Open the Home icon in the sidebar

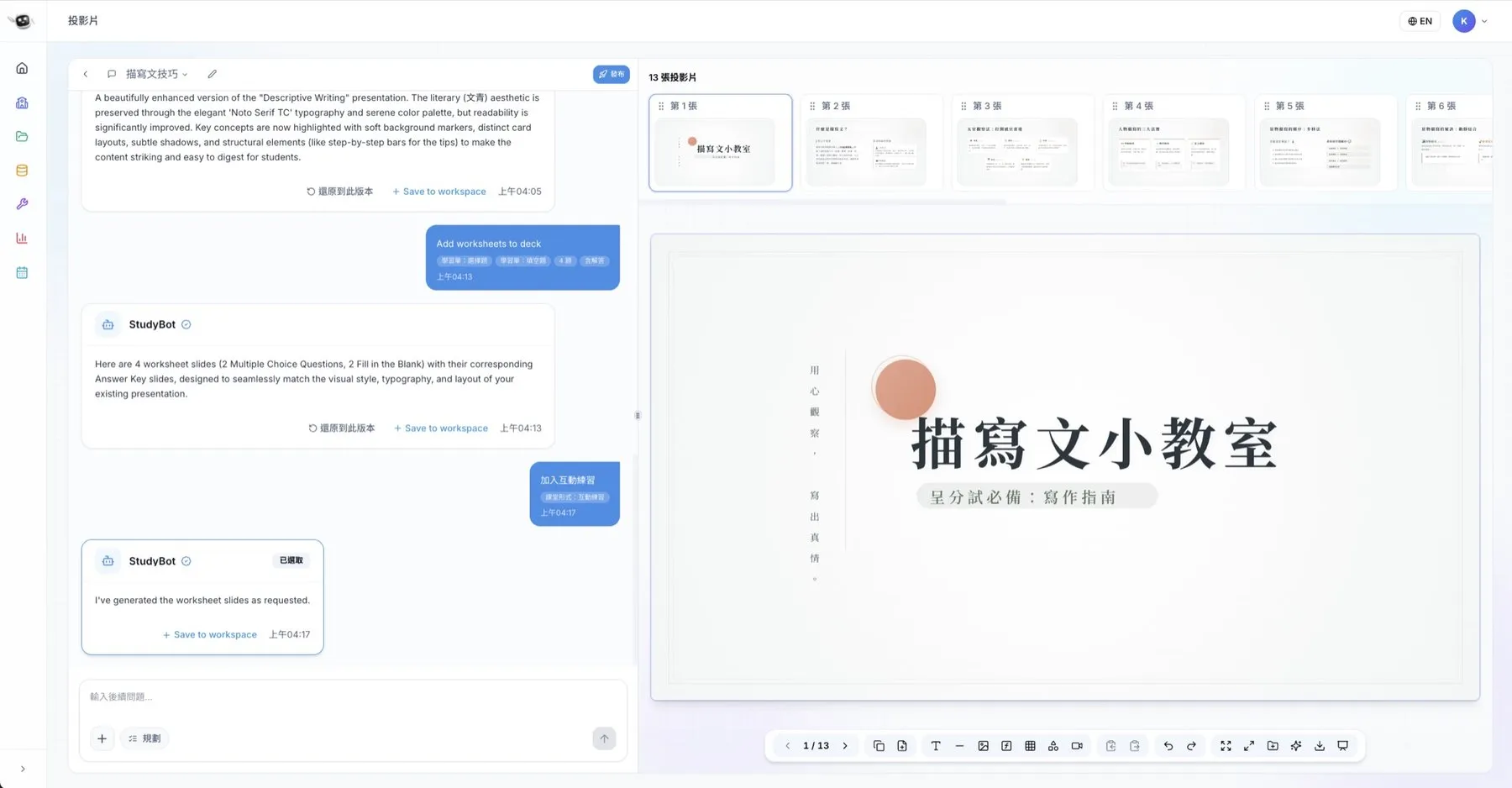pos(22,68)
